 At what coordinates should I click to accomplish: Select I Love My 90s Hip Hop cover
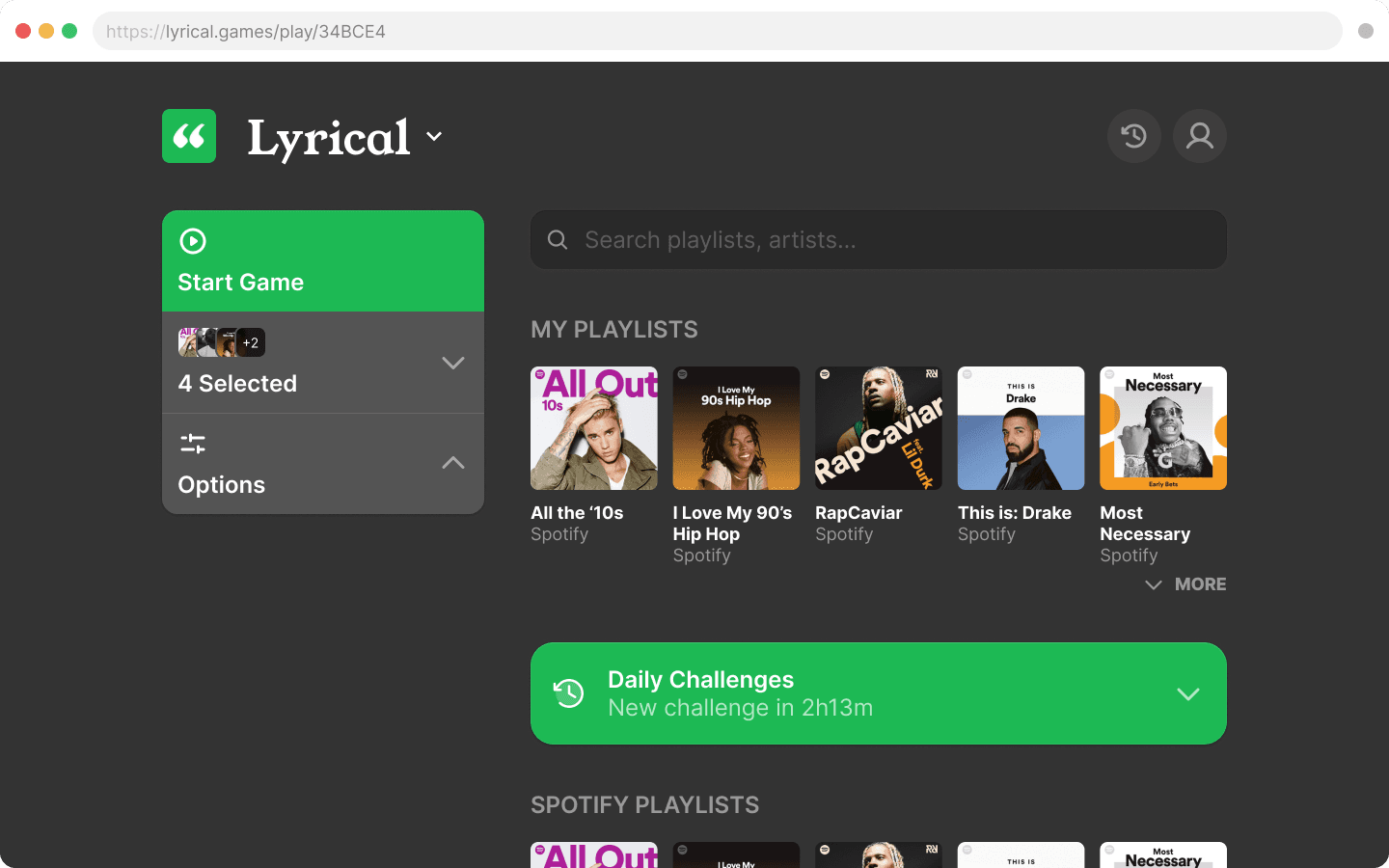click(736, 428)
